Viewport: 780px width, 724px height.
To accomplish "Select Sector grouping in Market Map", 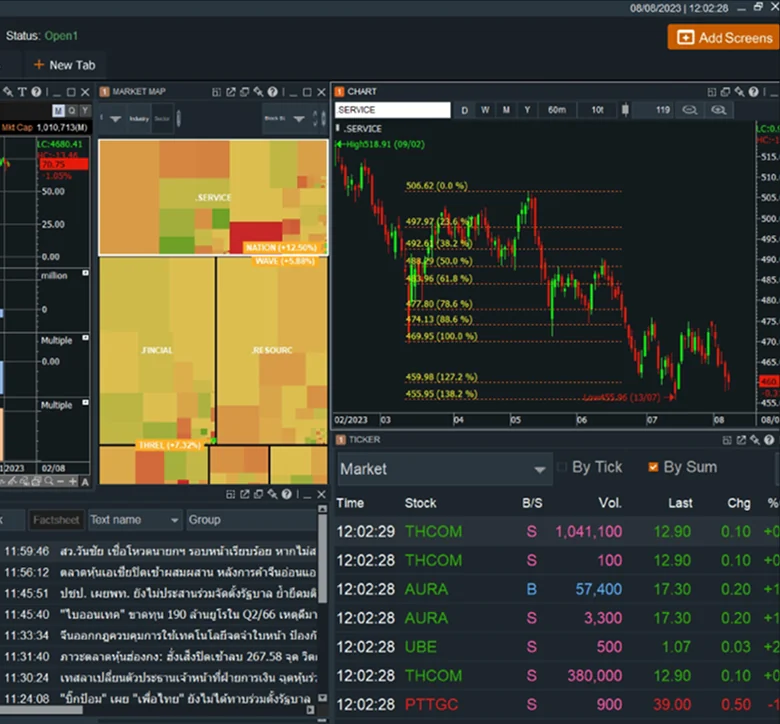I will [x=162, y=118].
